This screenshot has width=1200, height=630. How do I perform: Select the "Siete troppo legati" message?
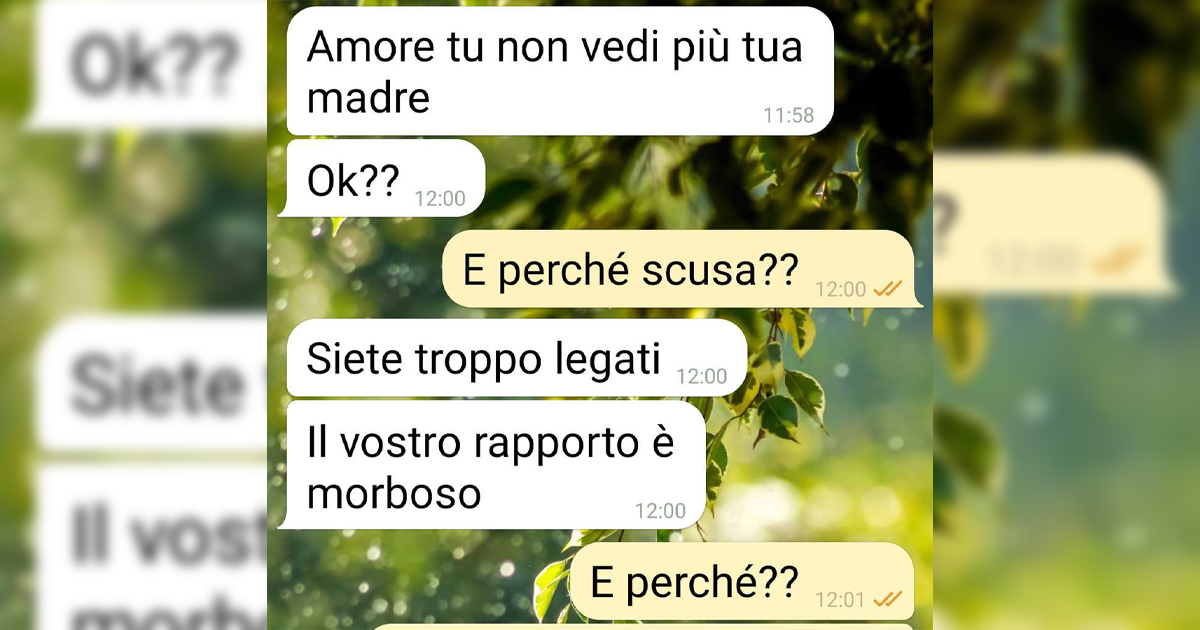point(517,358)
